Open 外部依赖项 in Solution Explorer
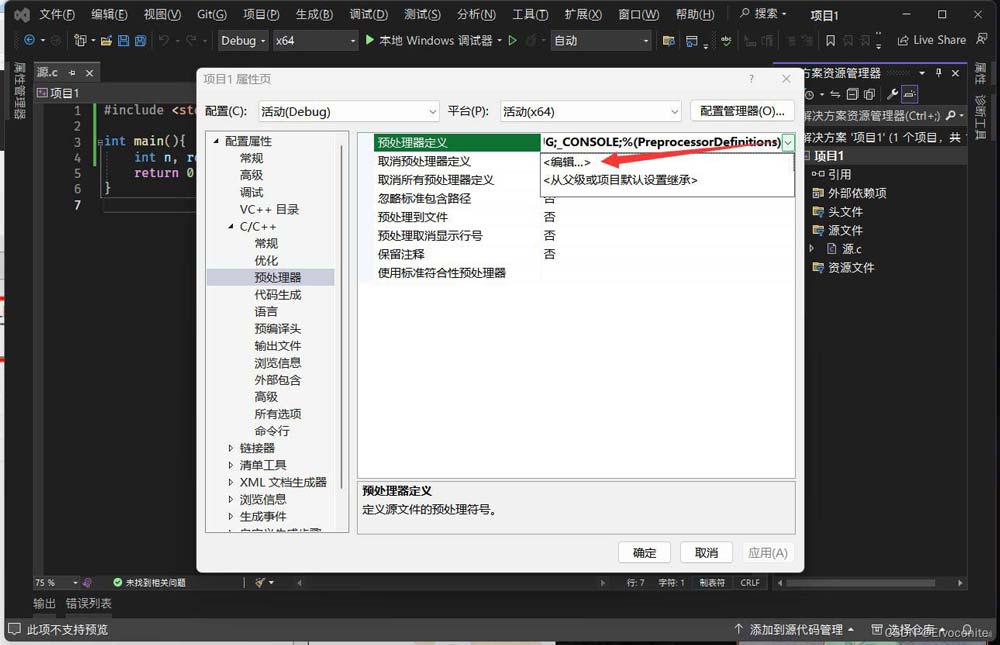This screenshot has width=1000, height=645. point(857,193)
